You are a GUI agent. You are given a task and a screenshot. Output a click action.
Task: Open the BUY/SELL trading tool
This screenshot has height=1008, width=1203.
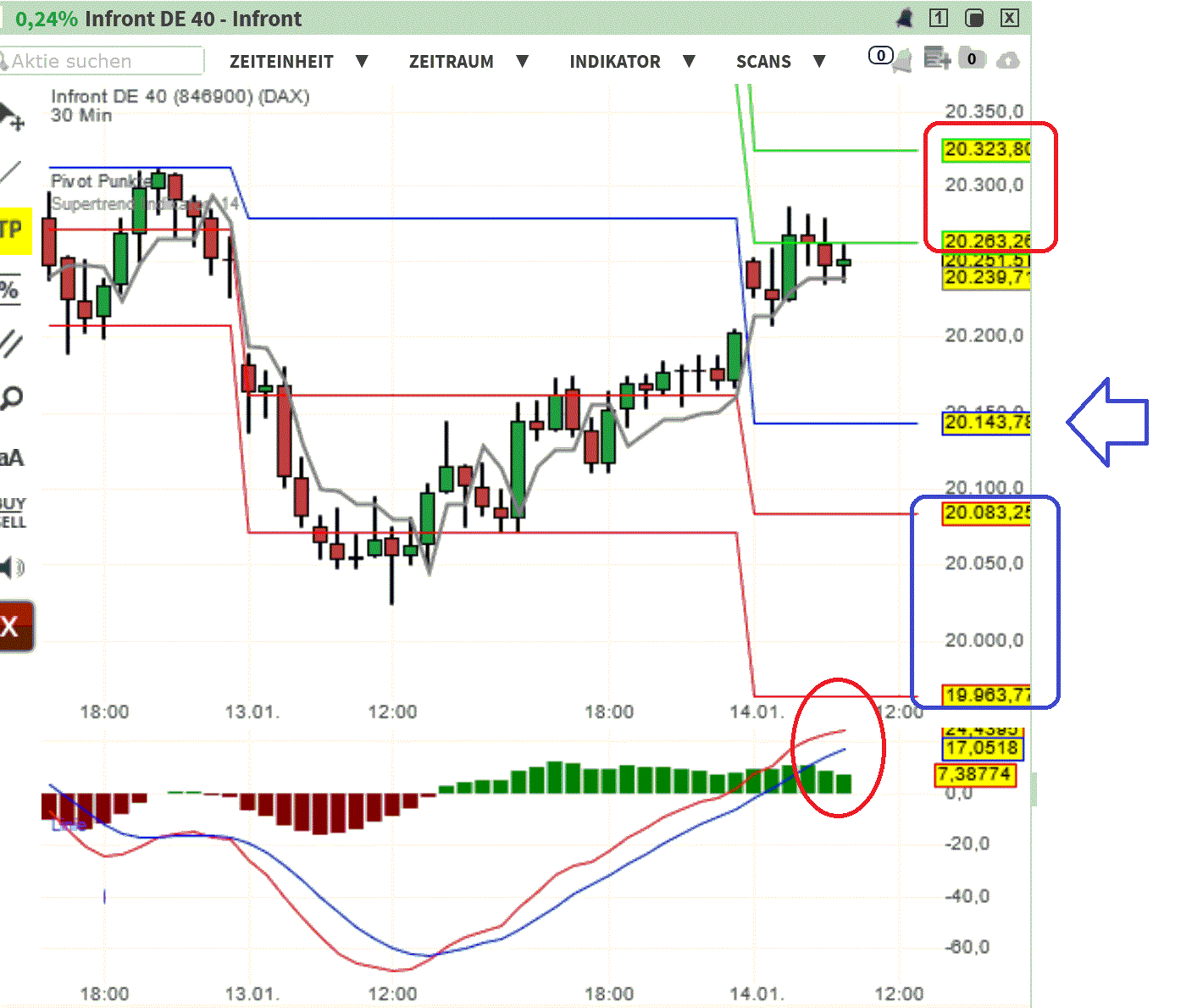[x=10, y=509]
